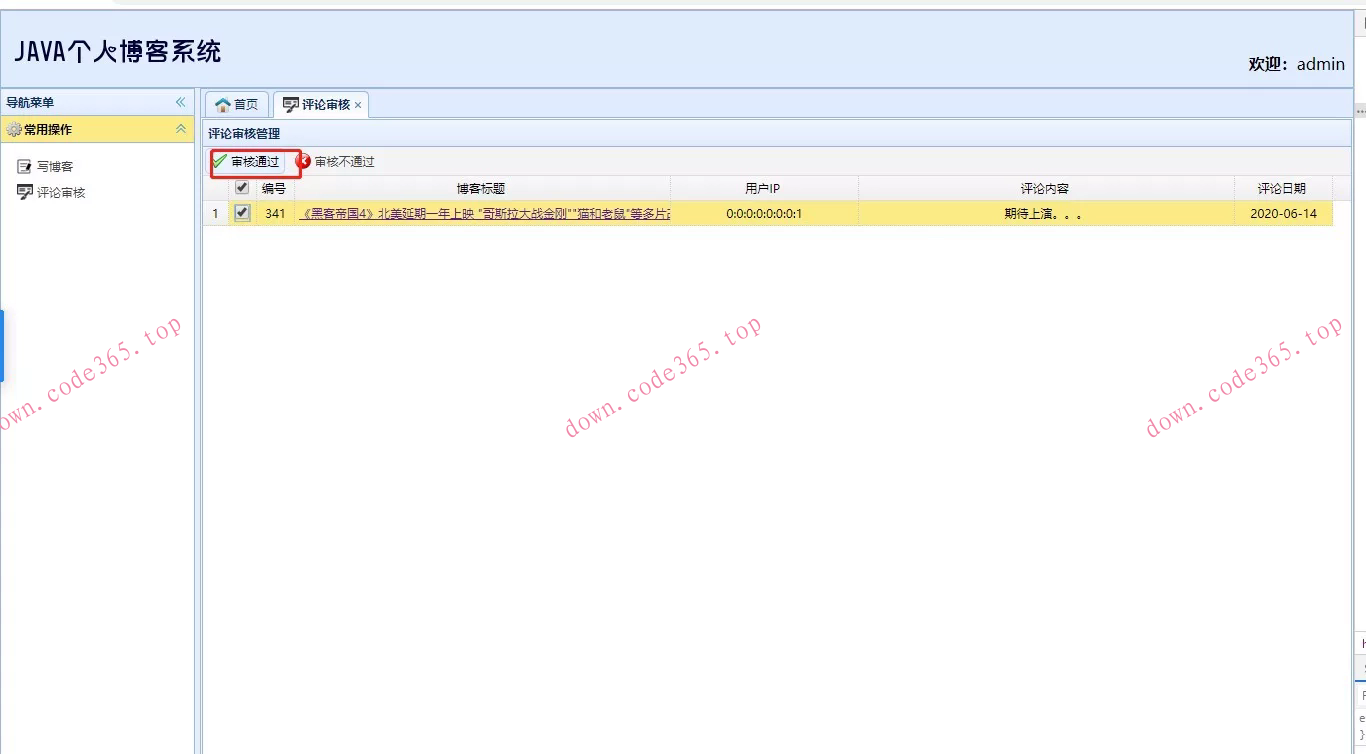Click the IP cell 0:0:0:0:0:0:0:1
Viewport: 1366px width, 754px height.
coord(764,213)
